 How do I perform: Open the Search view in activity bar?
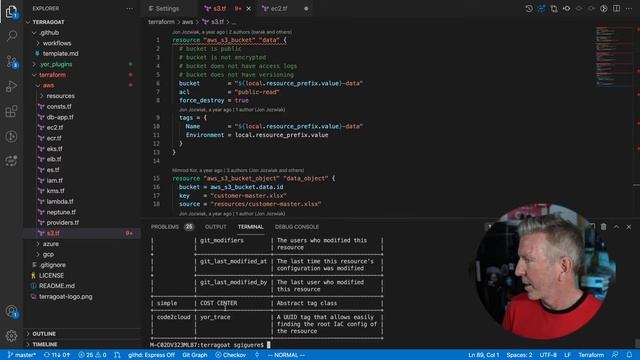pyautogui.click(x=11, y=36)
